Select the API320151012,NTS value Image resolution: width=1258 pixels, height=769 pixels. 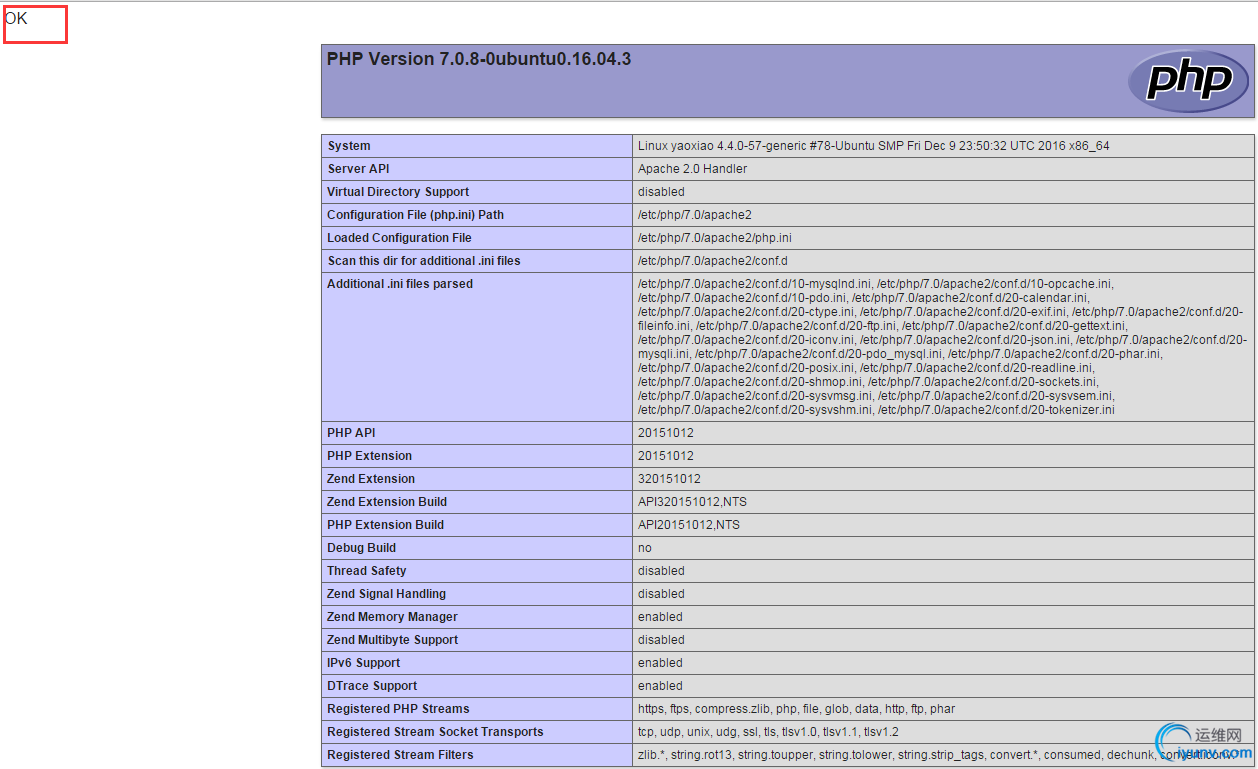click(692, 502)
